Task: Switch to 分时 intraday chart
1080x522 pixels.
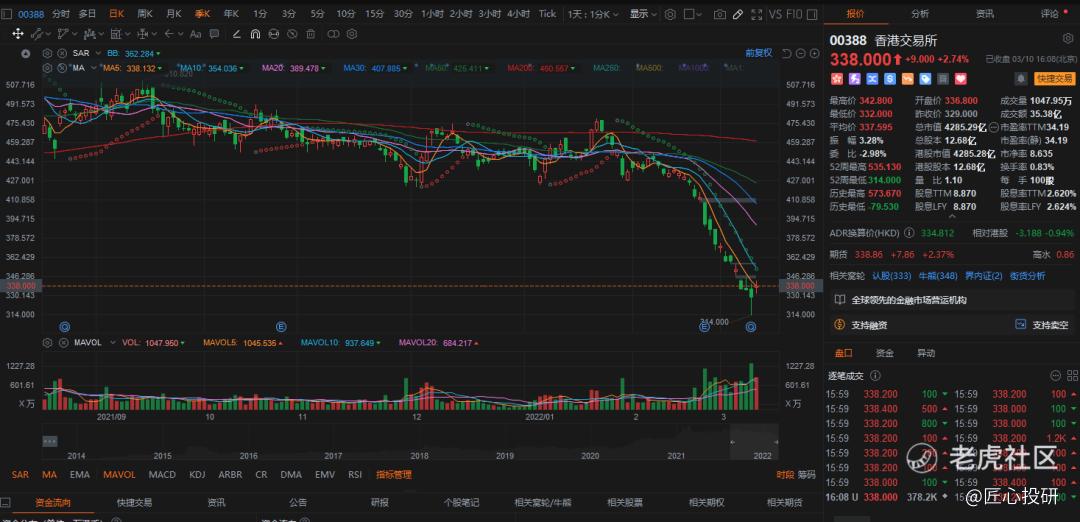Action: tap(61, 14)
